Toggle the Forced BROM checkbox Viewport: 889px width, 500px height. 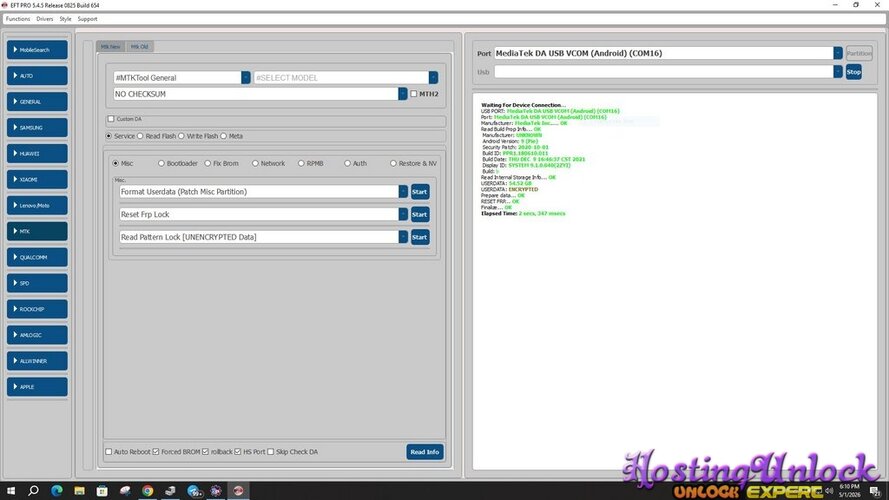point(156,452)
